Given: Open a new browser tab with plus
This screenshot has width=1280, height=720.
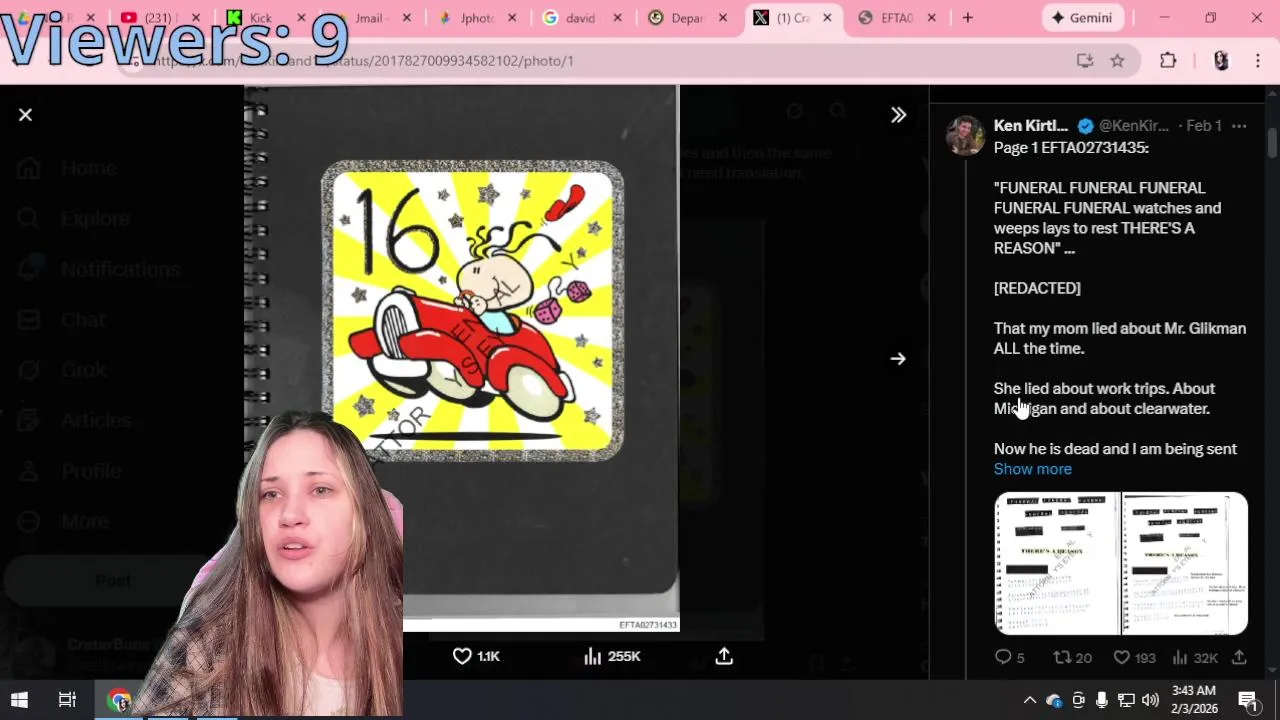Looking at the screenshot, I should [x=967, y=18].
